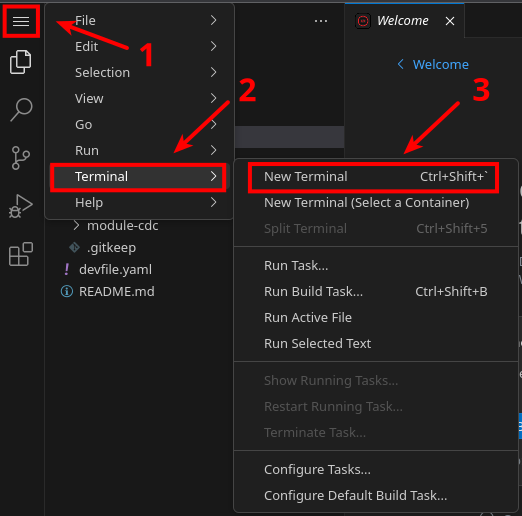Open the Explorer view icon

click(21, 62)
